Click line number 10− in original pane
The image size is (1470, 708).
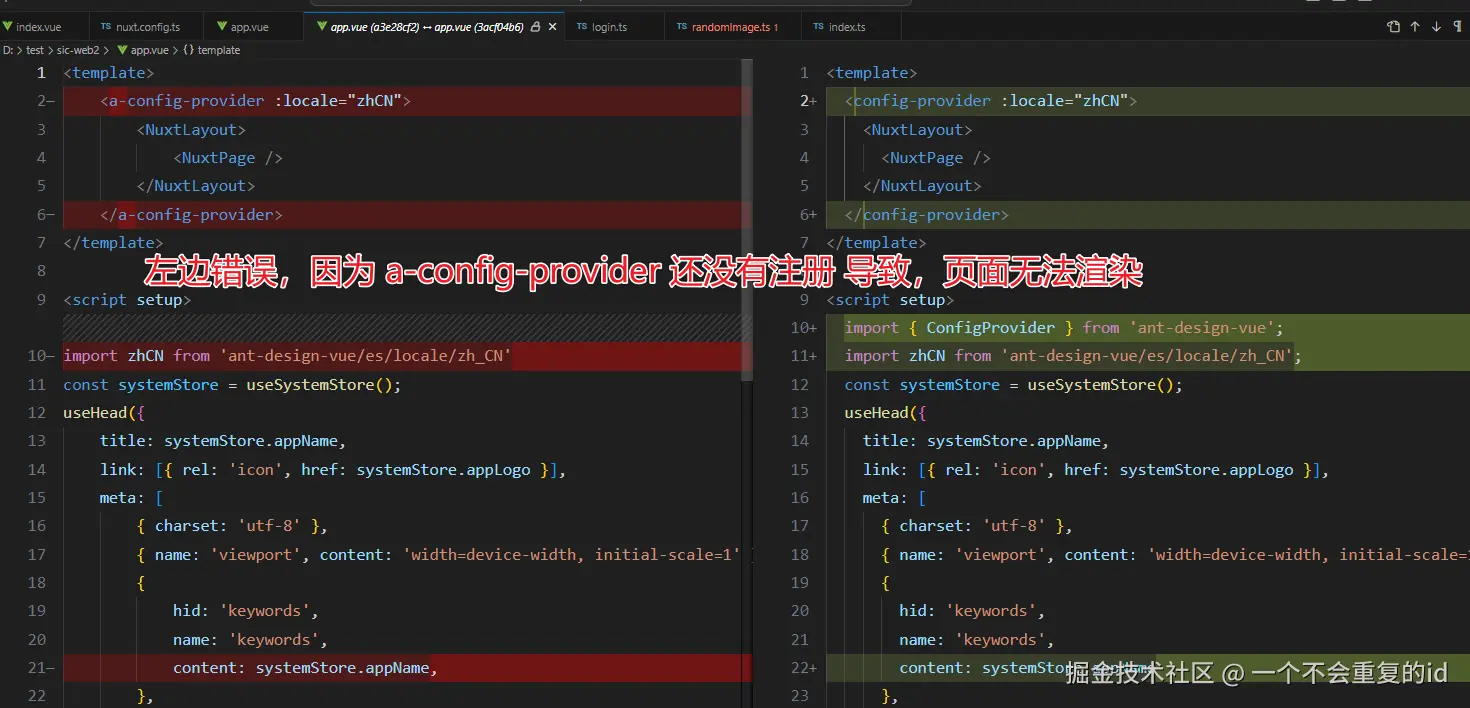40,356
